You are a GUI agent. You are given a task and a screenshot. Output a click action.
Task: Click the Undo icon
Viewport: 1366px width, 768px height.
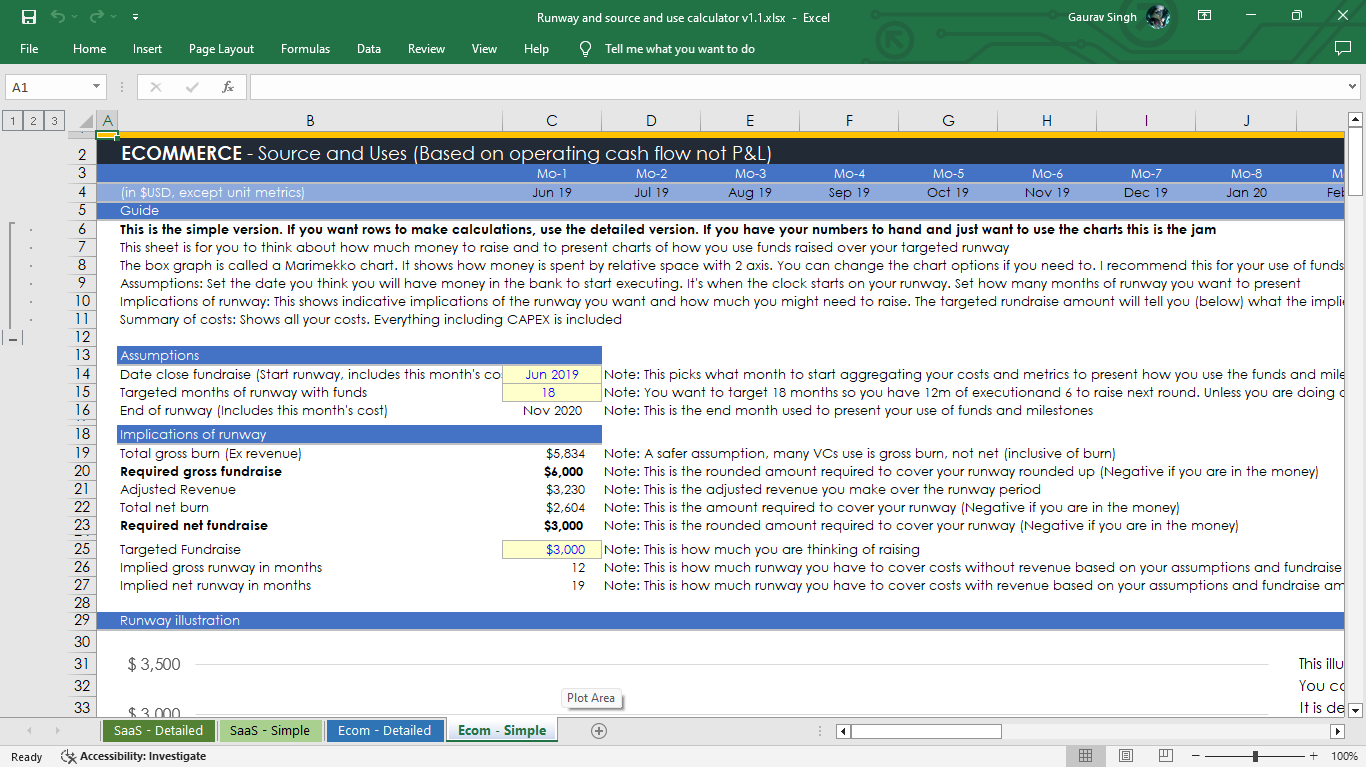tap(58, 17)
